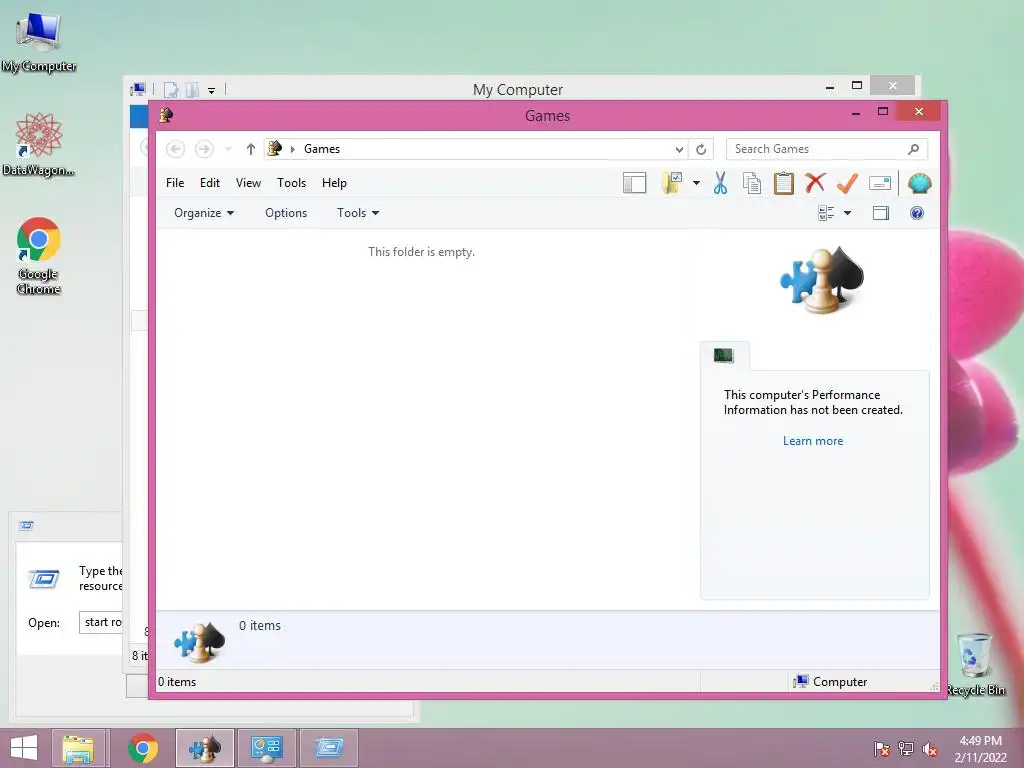Open the Tools menu in menu bar

coord(291,183)
